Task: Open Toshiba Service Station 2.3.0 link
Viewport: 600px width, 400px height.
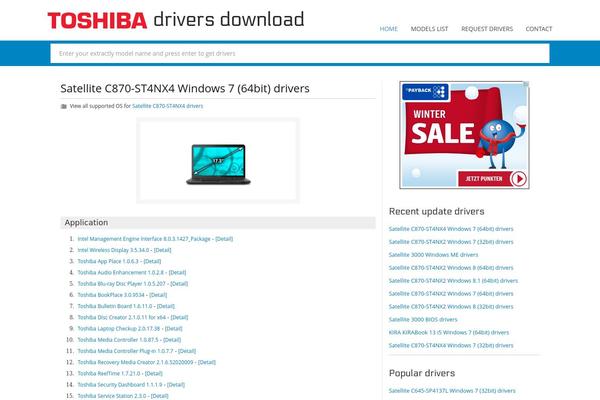Action: (x=112, y=395)
